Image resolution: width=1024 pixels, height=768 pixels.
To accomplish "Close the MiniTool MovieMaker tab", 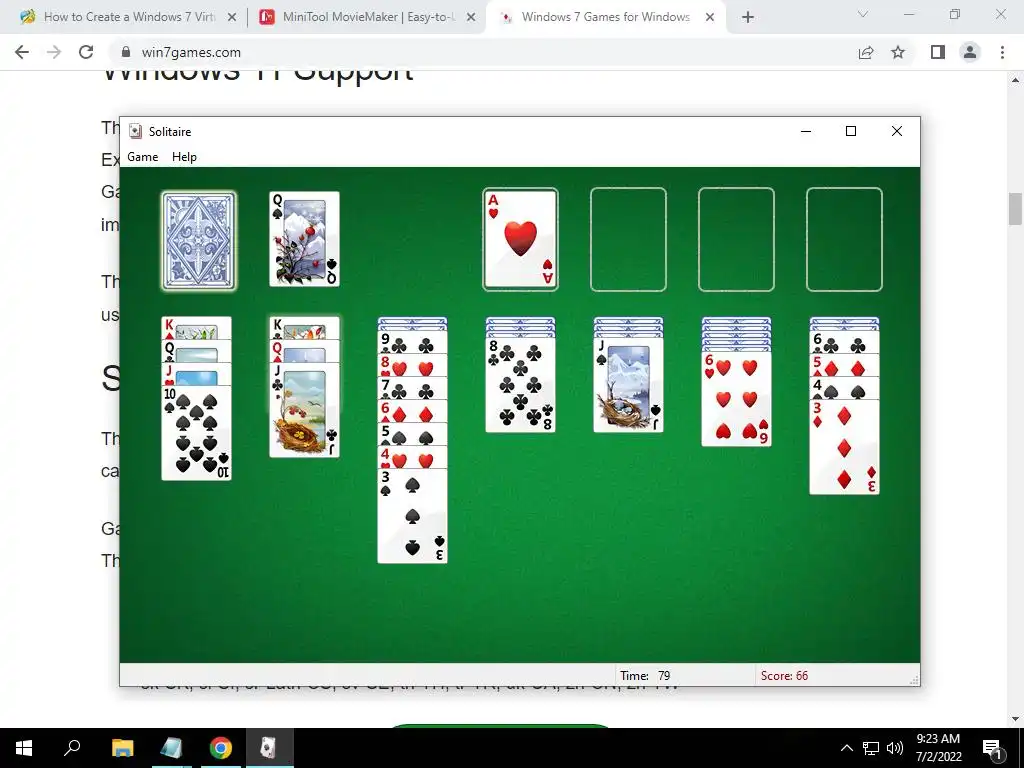I will (x=471, y=18).
